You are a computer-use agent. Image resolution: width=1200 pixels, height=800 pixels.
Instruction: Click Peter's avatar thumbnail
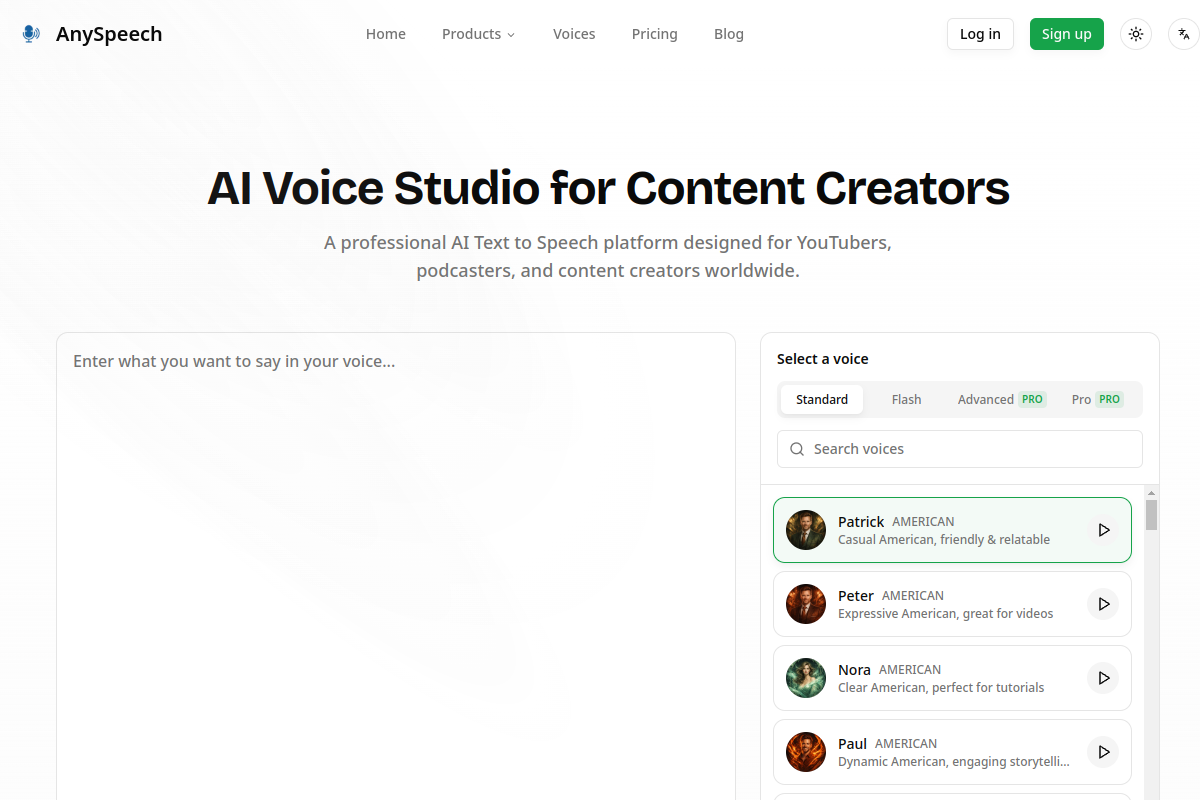806,604
